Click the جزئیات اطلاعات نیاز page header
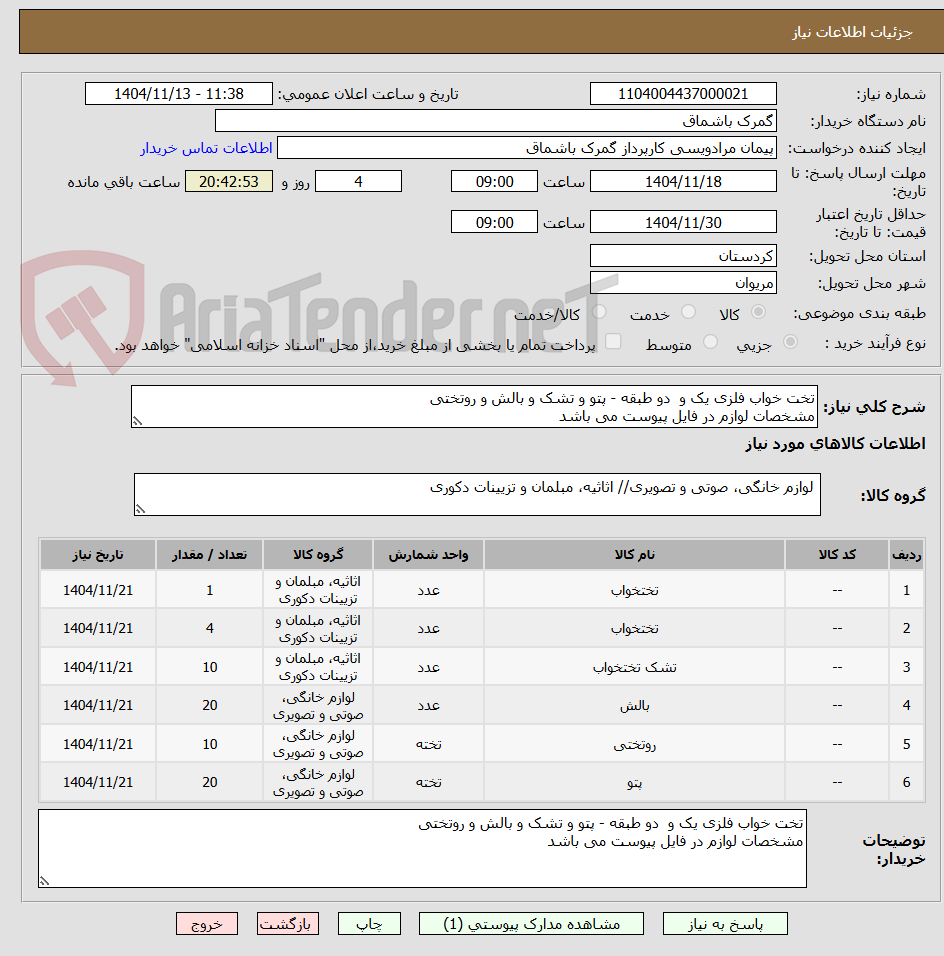The width and height of the screenshot is (944, 956). click(852, 32)
